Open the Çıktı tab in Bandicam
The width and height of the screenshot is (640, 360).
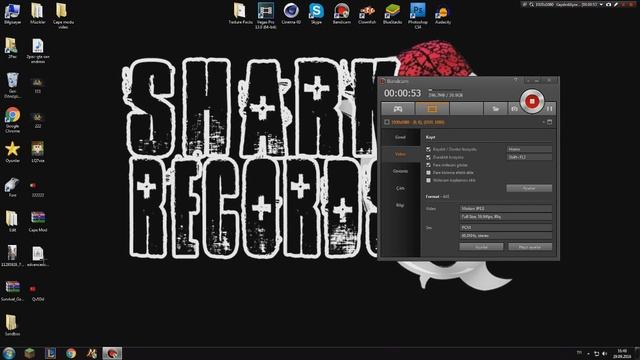click(x=400, y=188)
